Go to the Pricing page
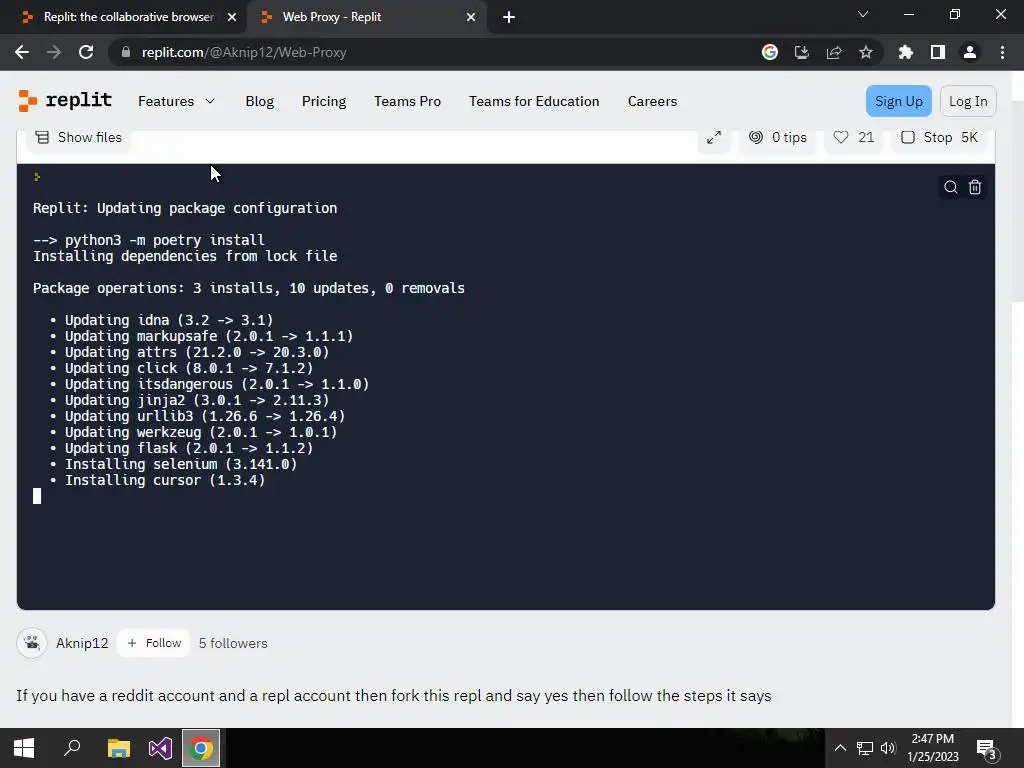 click(324, 101)
